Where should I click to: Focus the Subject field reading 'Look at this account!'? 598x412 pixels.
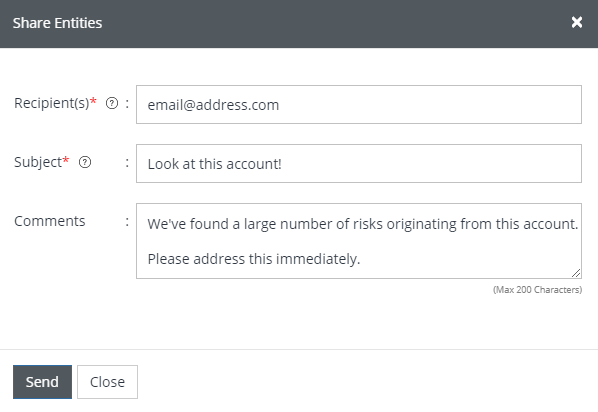[x=359, y=163]
